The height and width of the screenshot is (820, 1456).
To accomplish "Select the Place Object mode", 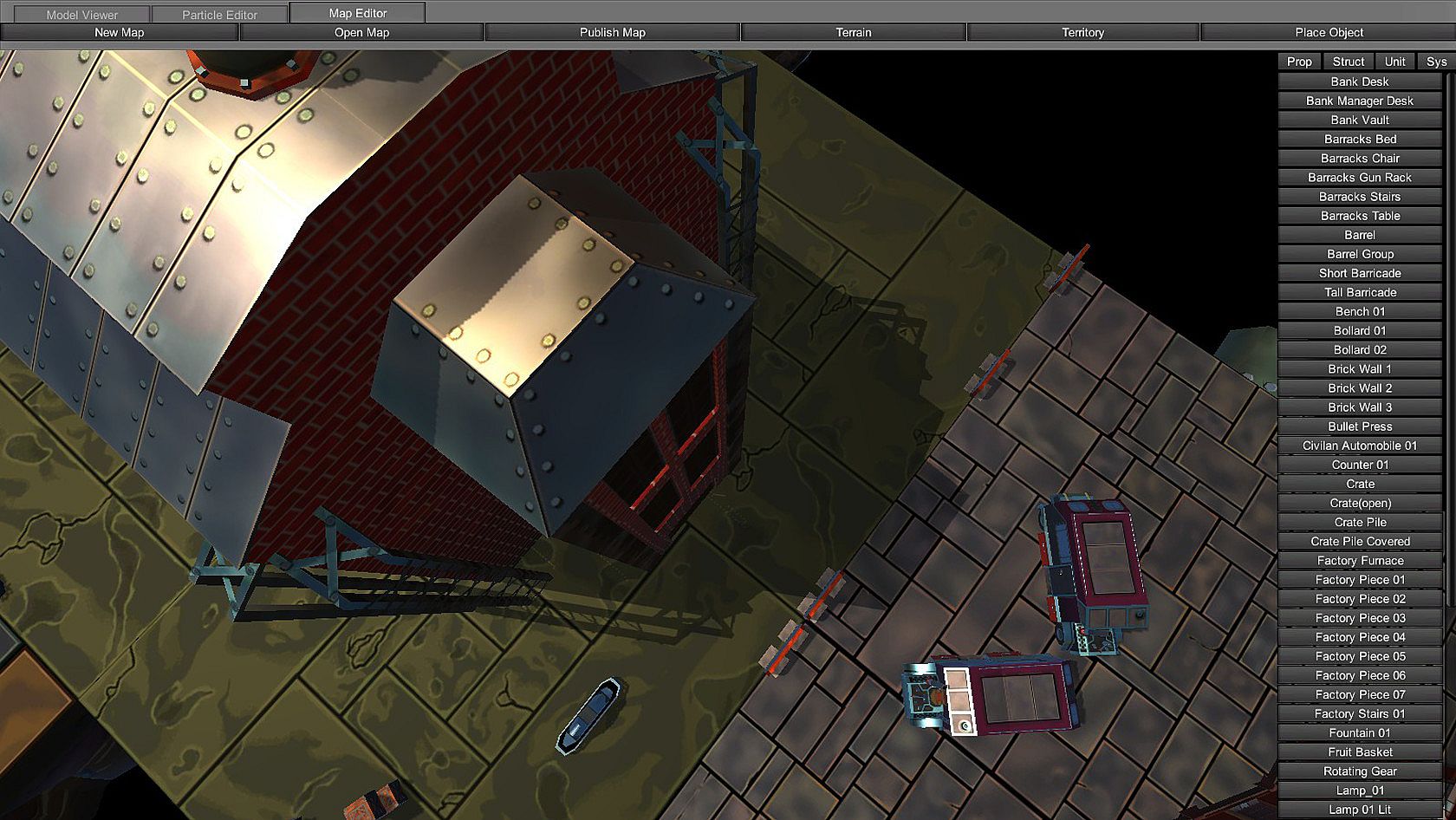I will tap(1329, 32).
